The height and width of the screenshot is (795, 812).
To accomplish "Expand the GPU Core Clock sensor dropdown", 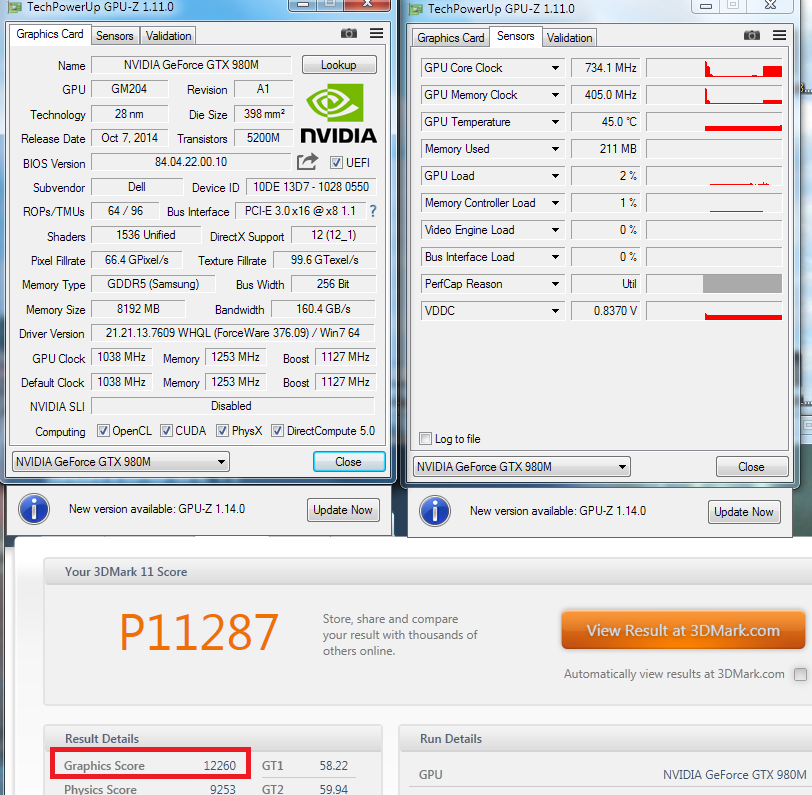I will coord(556,68).
